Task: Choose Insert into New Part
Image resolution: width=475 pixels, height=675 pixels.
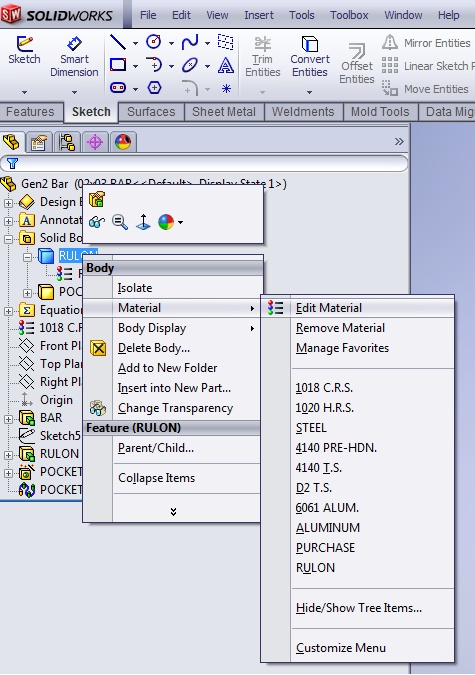Action: coord(173,388)
